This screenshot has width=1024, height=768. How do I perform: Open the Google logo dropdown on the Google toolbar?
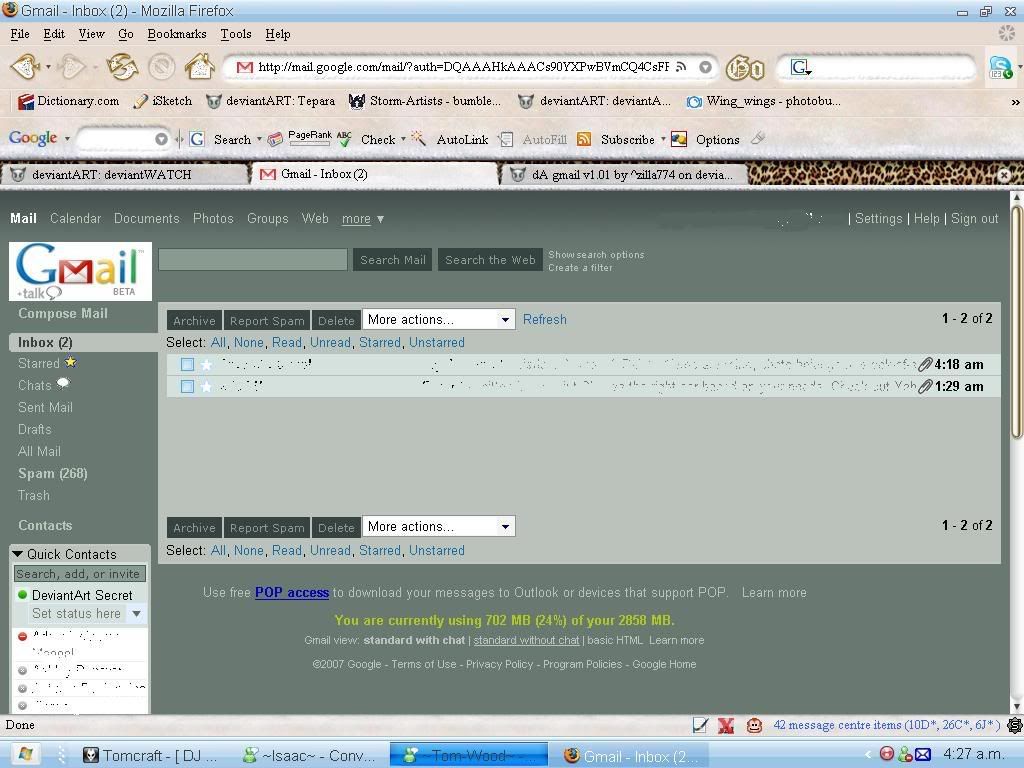tap(67, 138)
